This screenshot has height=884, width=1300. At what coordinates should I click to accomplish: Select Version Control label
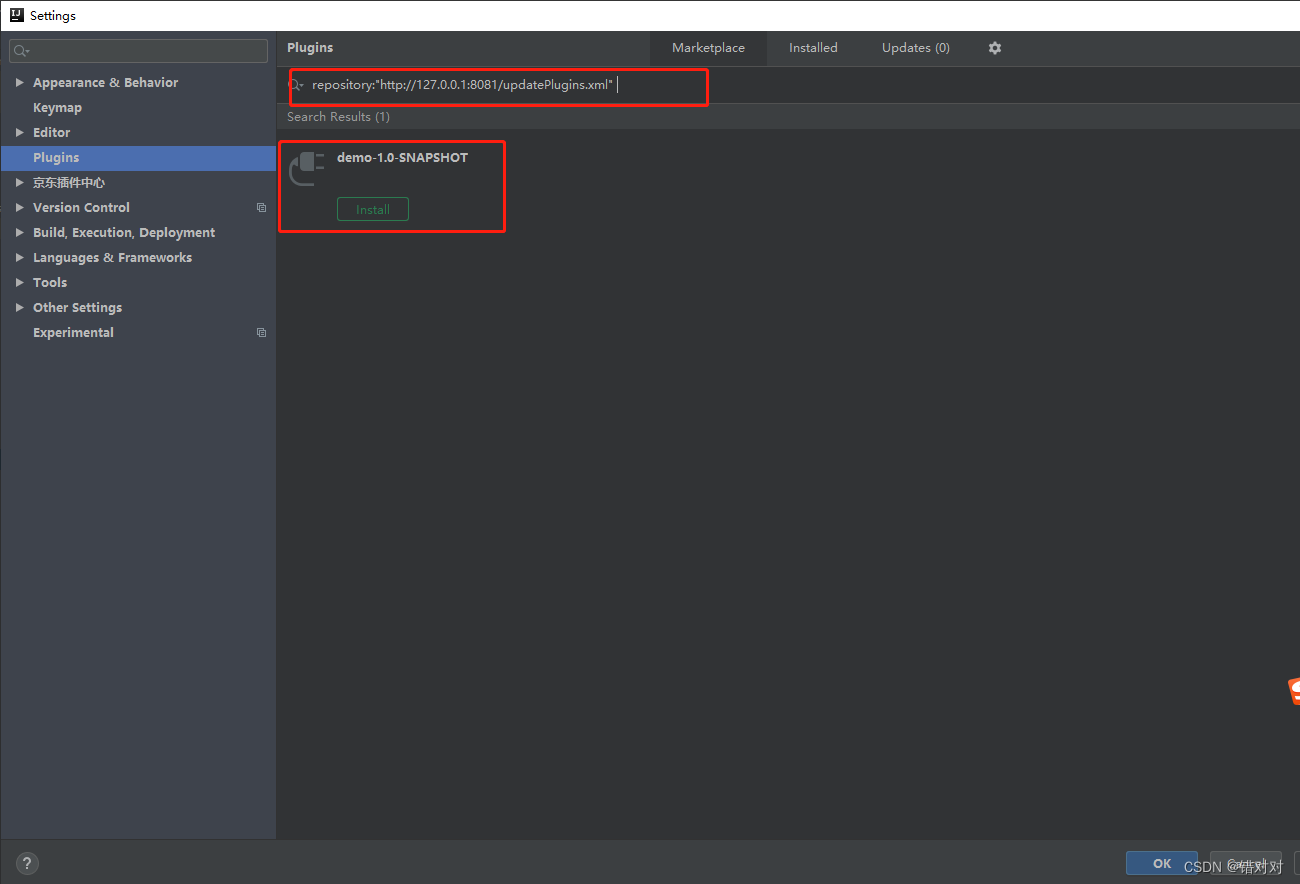coord(81,208)
